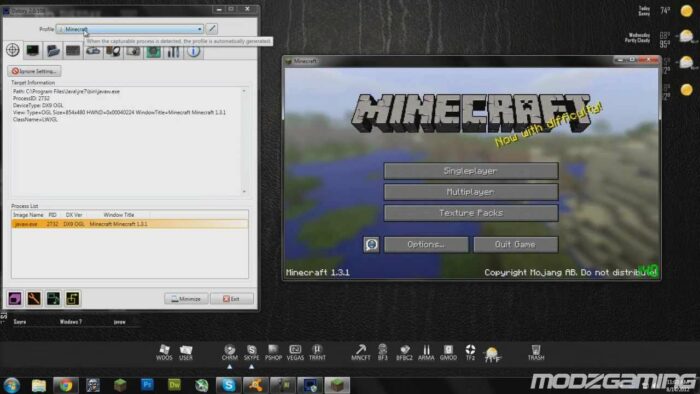Open the Audio headphones tab in Dxtory
The height and width of the screenshot is (394, 700).
tap(113, 51)
